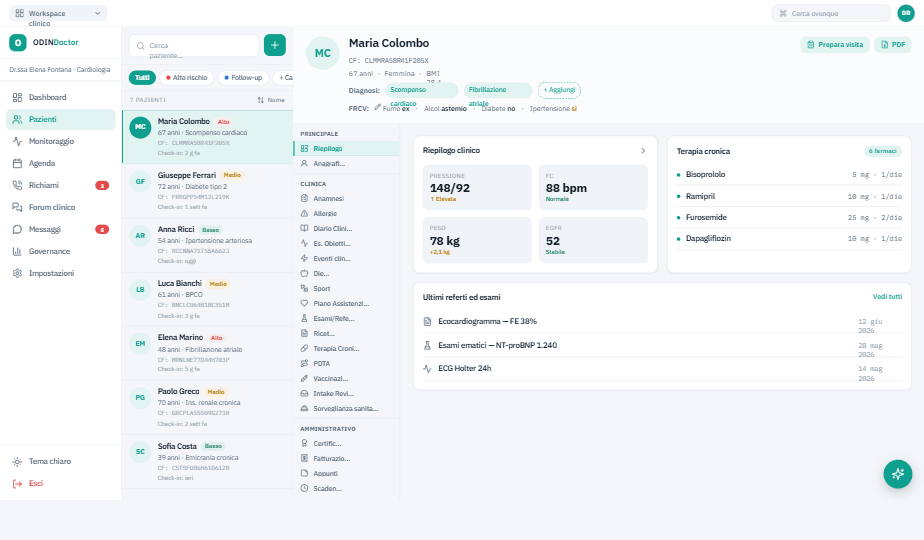Select patient Giuseppe Ferrari
Viewport: 924px width, 540px height.
point(207,190)
